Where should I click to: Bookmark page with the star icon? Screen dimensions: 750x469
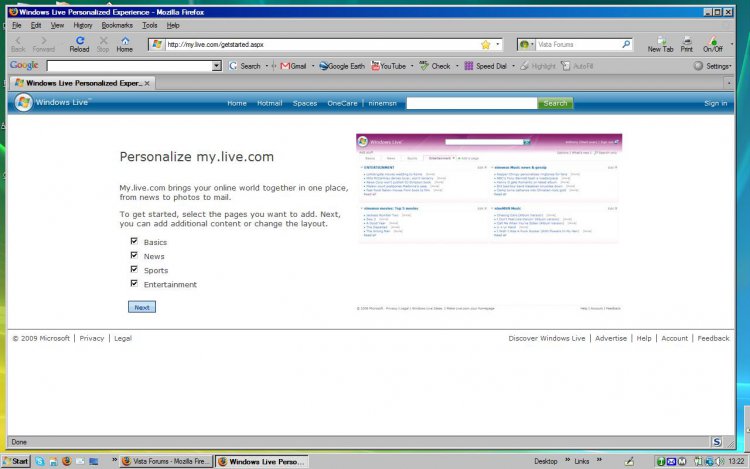485,44
